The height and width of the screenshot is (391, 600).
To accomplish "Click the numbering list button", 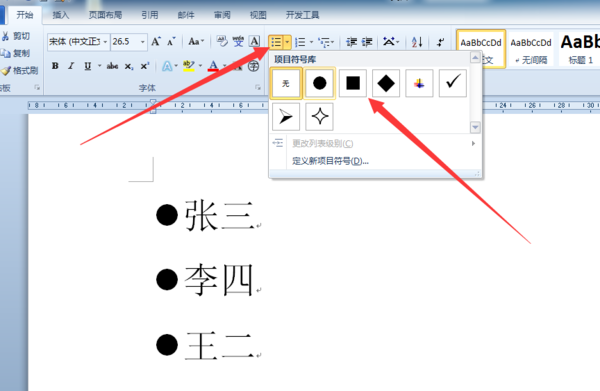I will tap(300, 42).
